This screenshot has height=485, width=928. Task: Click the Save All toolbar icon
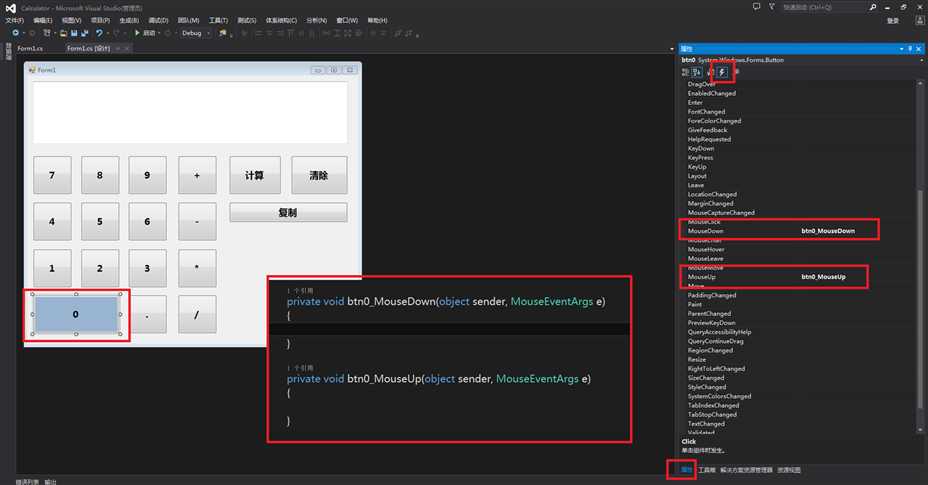85,33
